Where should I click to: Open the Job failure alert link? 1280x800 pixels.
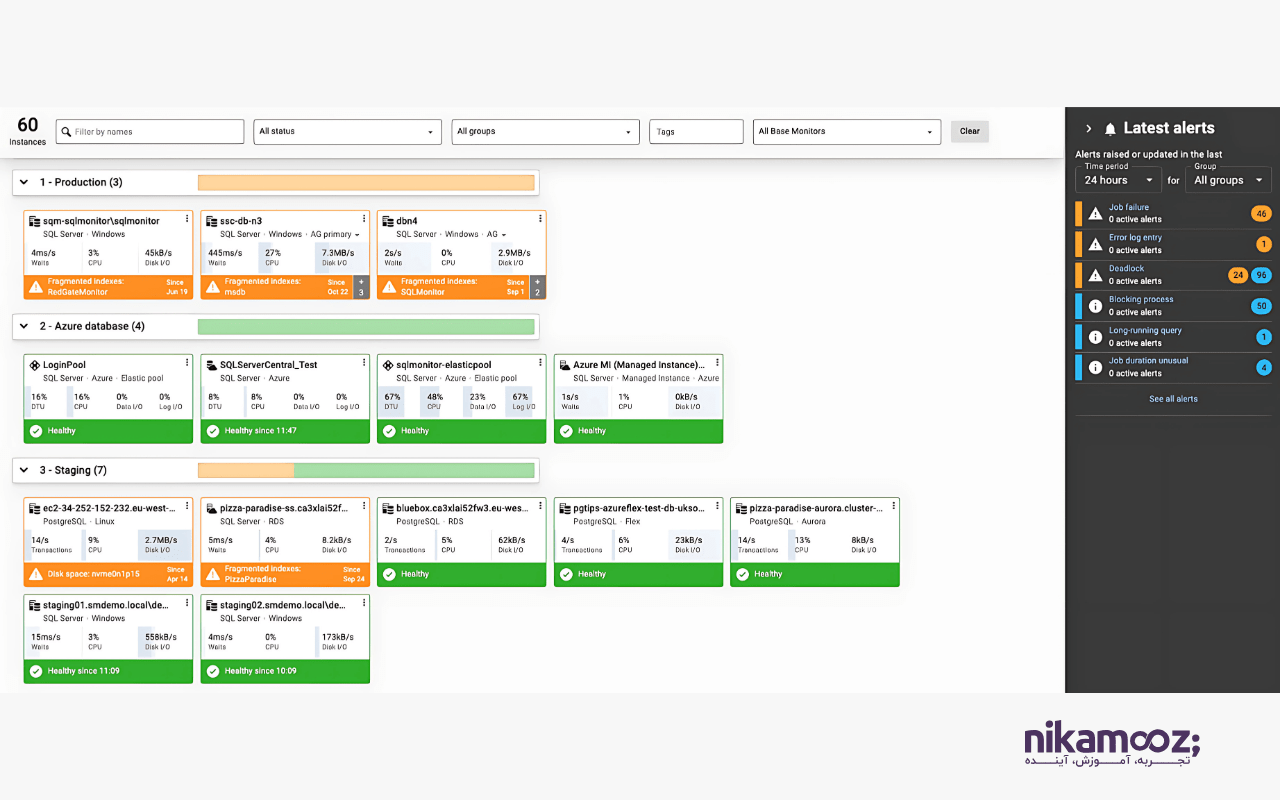pos(1129,207)
